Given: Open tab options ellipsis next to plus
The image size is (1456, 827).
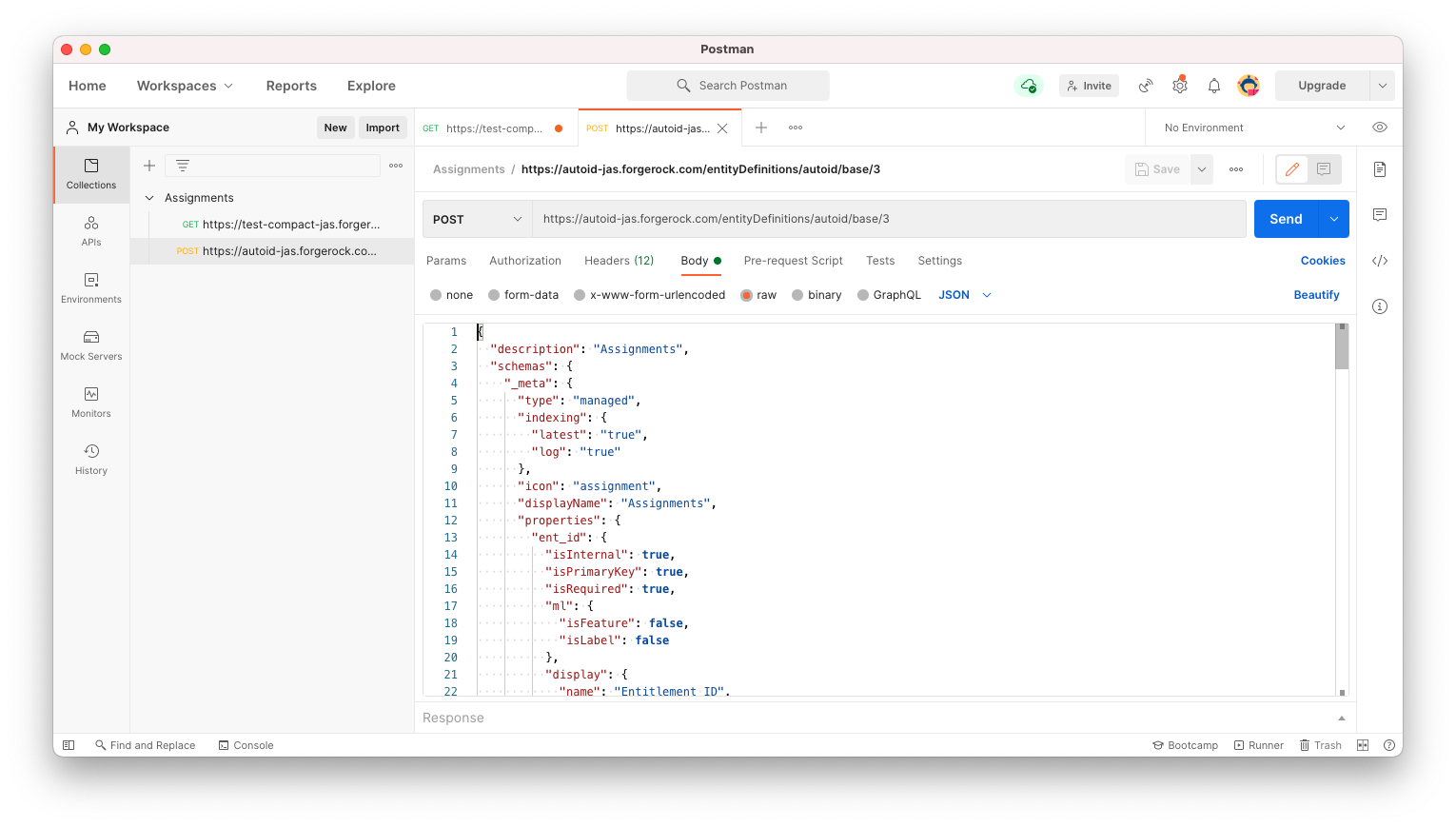Looking at the screenshot, I should click(x=796, y=128).
